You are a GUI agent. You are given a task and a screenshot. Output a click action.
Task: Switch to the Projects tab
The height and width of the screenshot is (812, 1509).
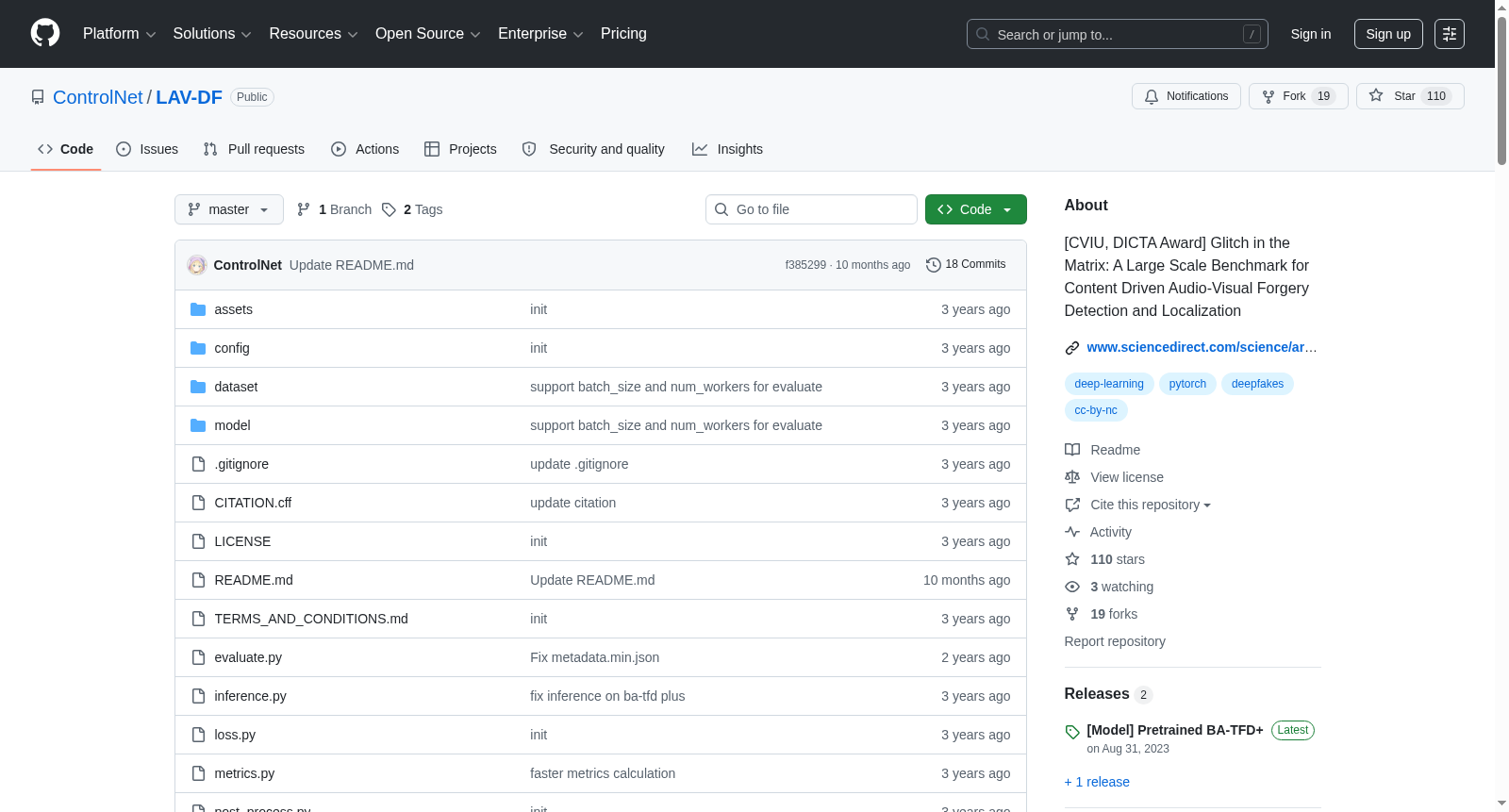(x=460, y=149)
